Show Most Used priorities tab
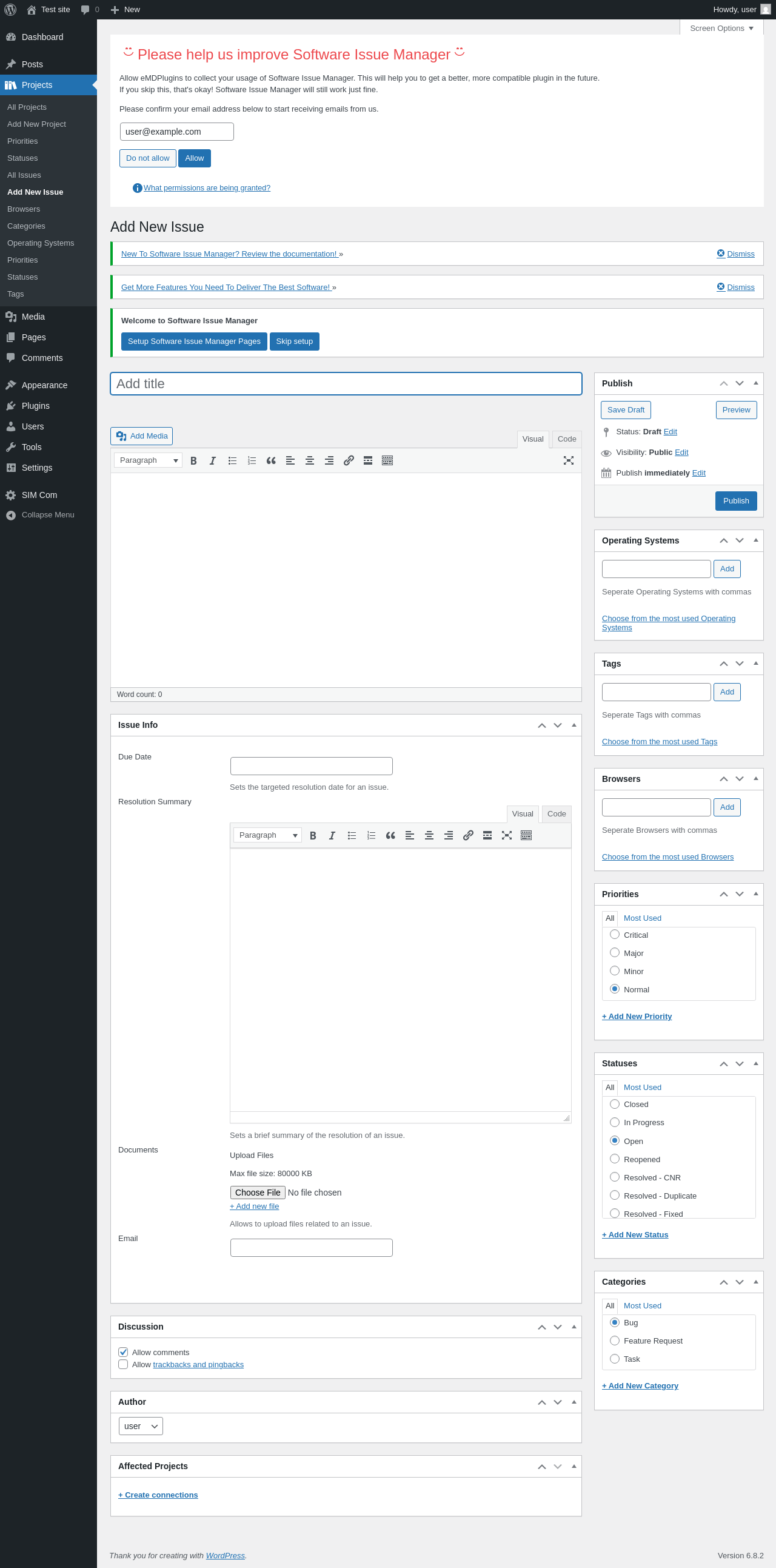776x1568 pixels. click(x=643, y=918)
